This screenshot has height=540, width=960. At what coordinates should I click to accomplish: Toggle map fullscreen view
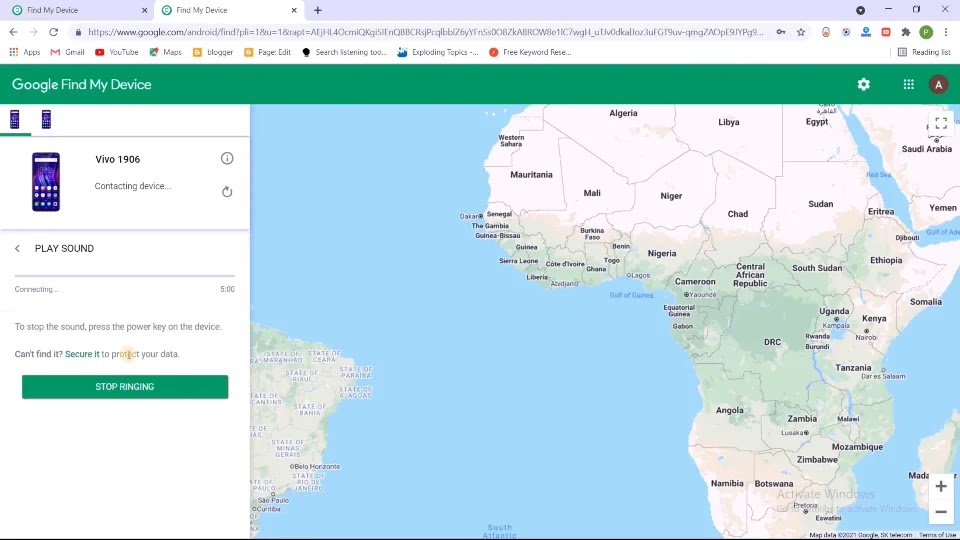click(941, 123)
